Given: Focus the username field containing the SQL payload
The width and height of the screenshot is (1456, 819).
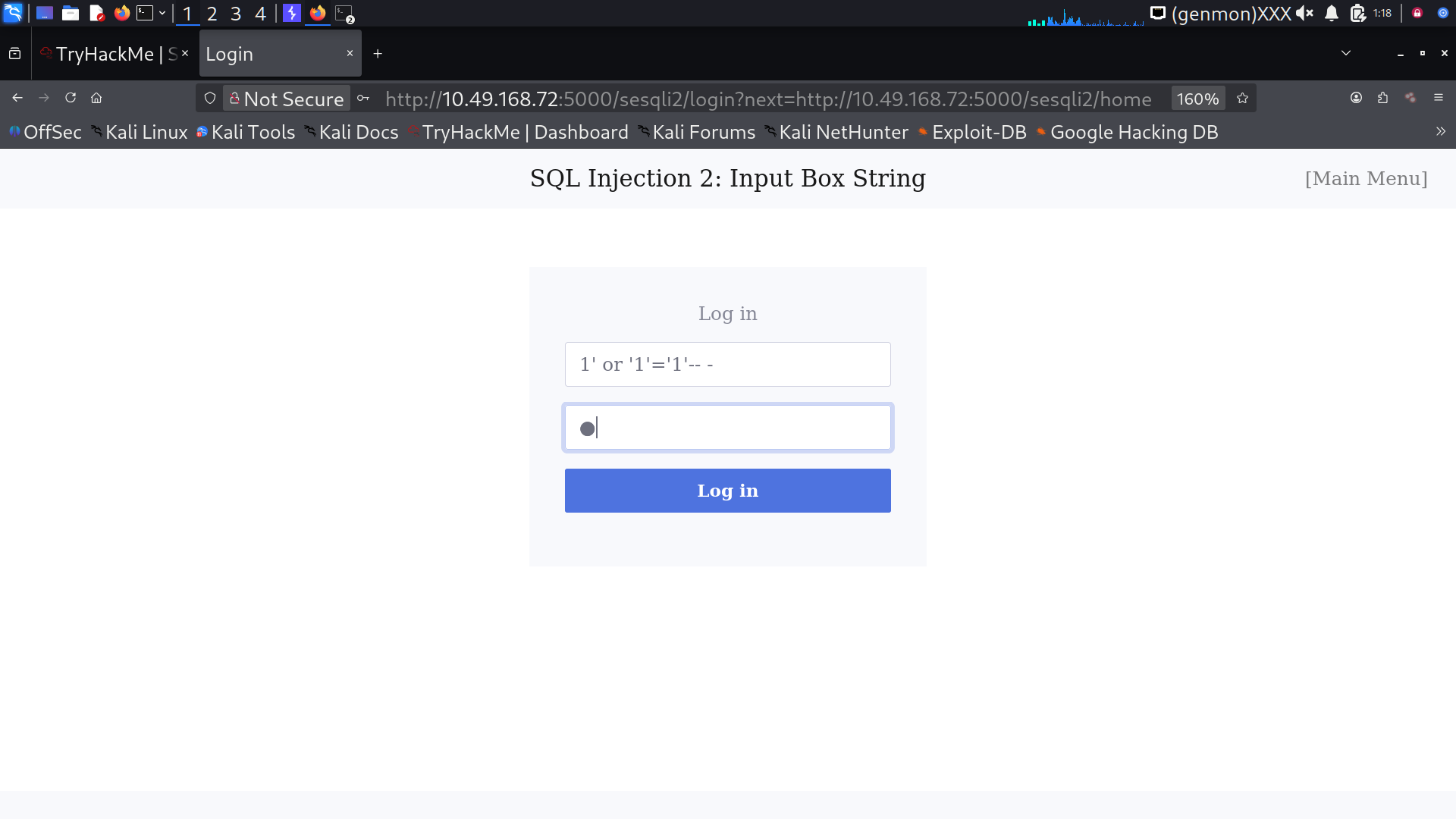Looking at the screenshot, I should click(x=727, y=365).
